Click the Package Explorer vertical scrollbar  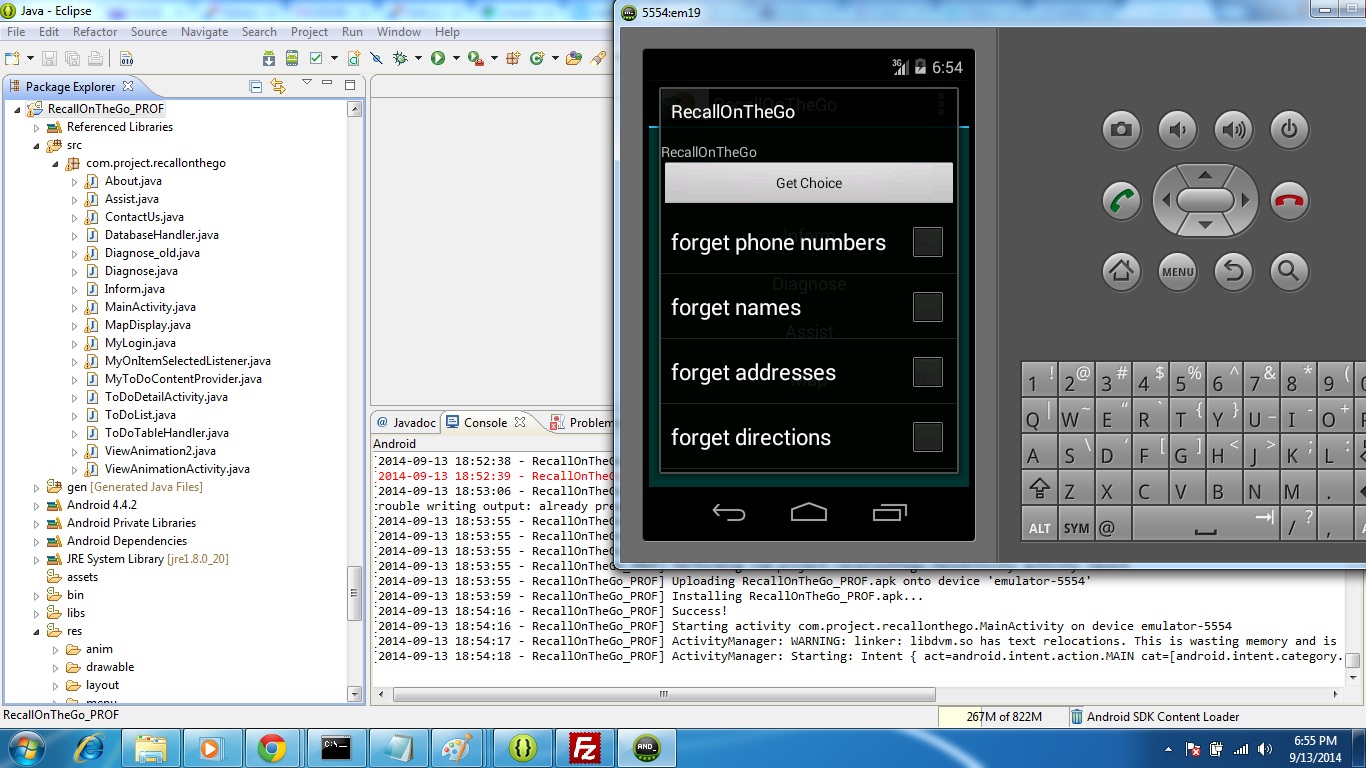tap(355, 595)
